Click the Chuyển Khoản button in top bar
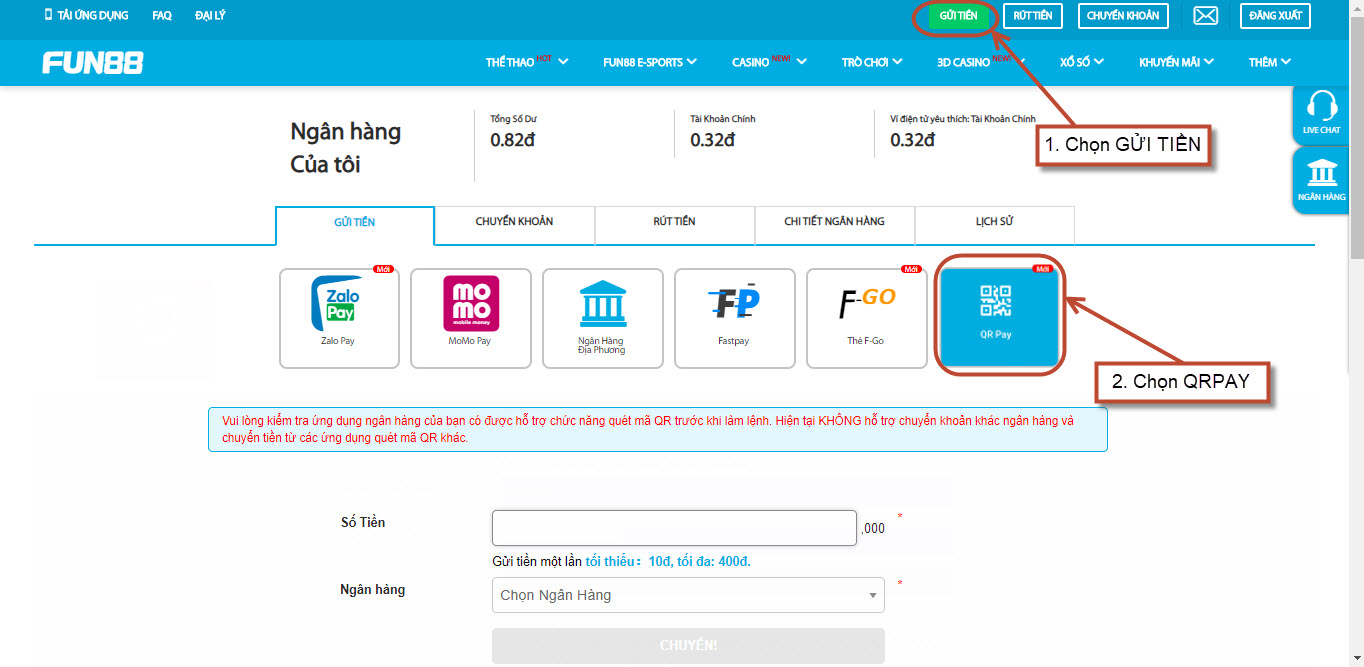This screenshot has height=667, width=1364. [1123, 16]
